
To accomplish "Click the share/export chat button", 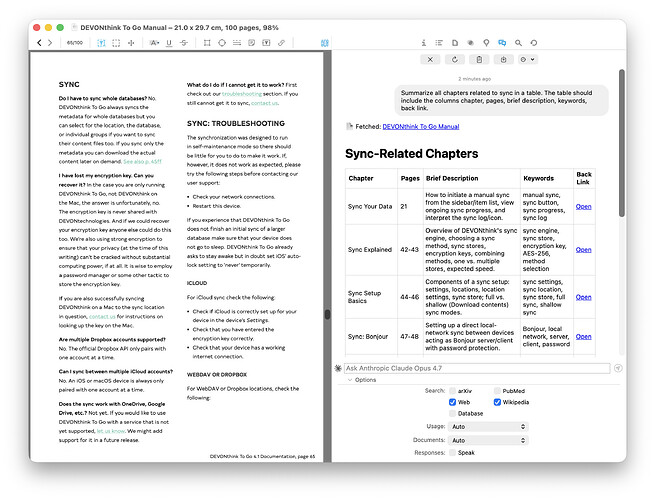I will 503,60.
